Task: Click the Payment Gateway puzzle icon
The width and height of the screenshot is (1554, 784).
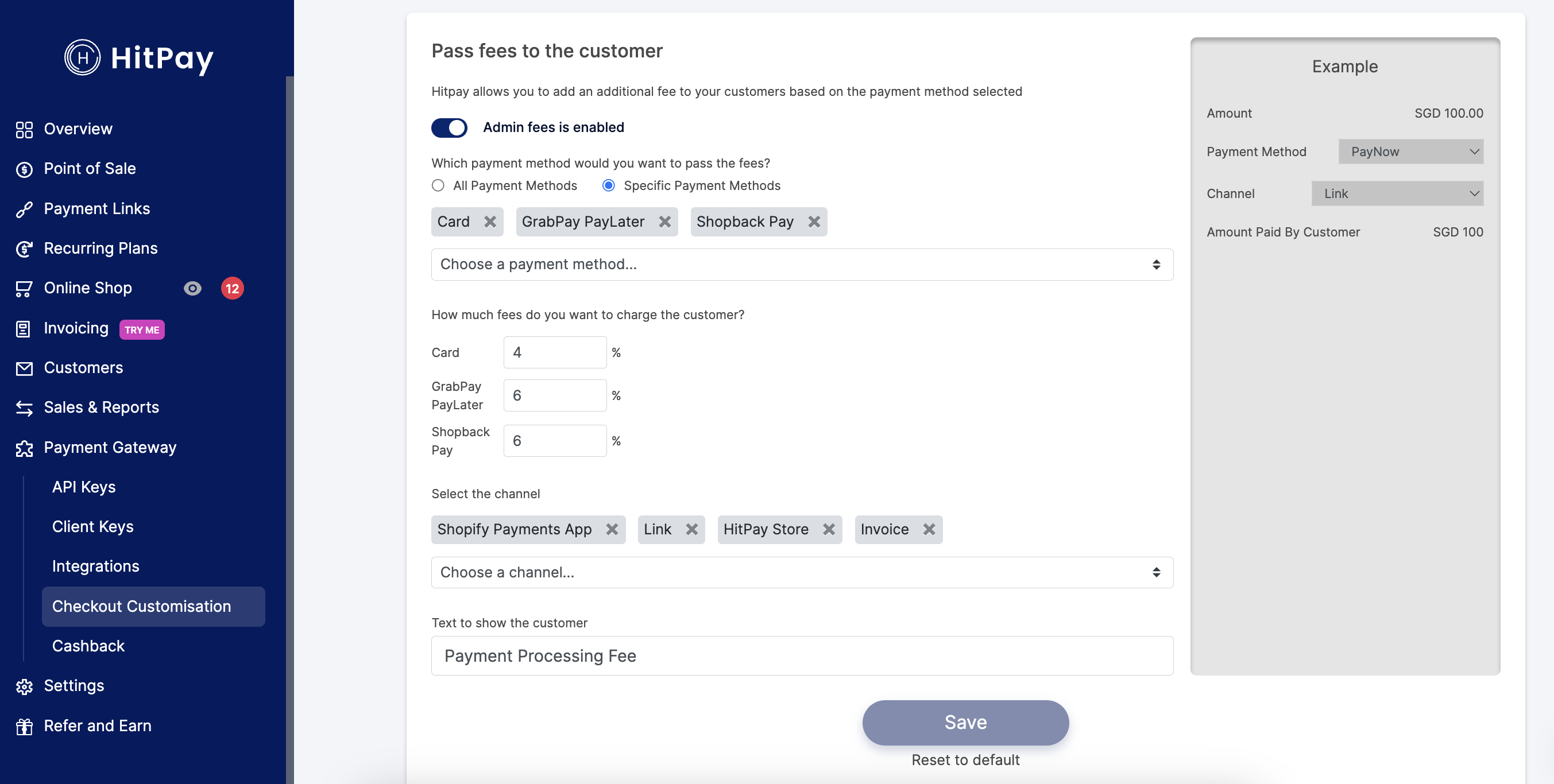Action: point(24,448)
